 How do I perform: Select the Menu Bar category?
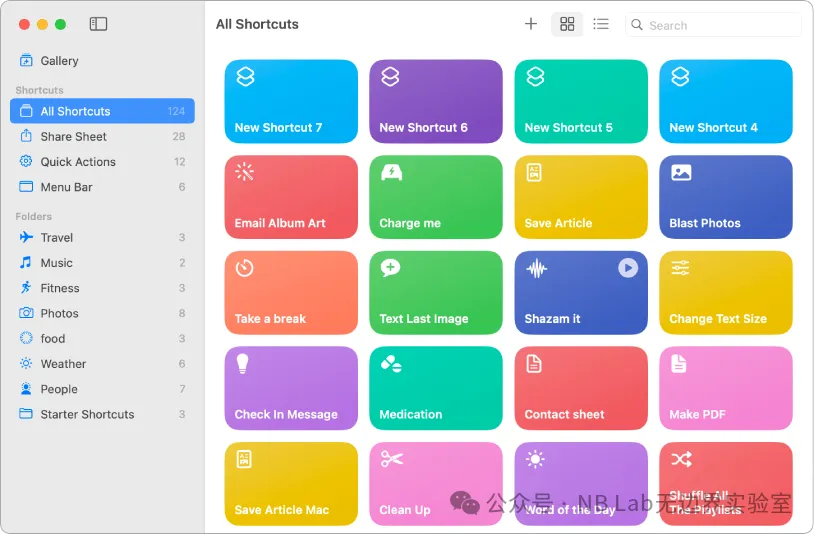click(66, 187)
